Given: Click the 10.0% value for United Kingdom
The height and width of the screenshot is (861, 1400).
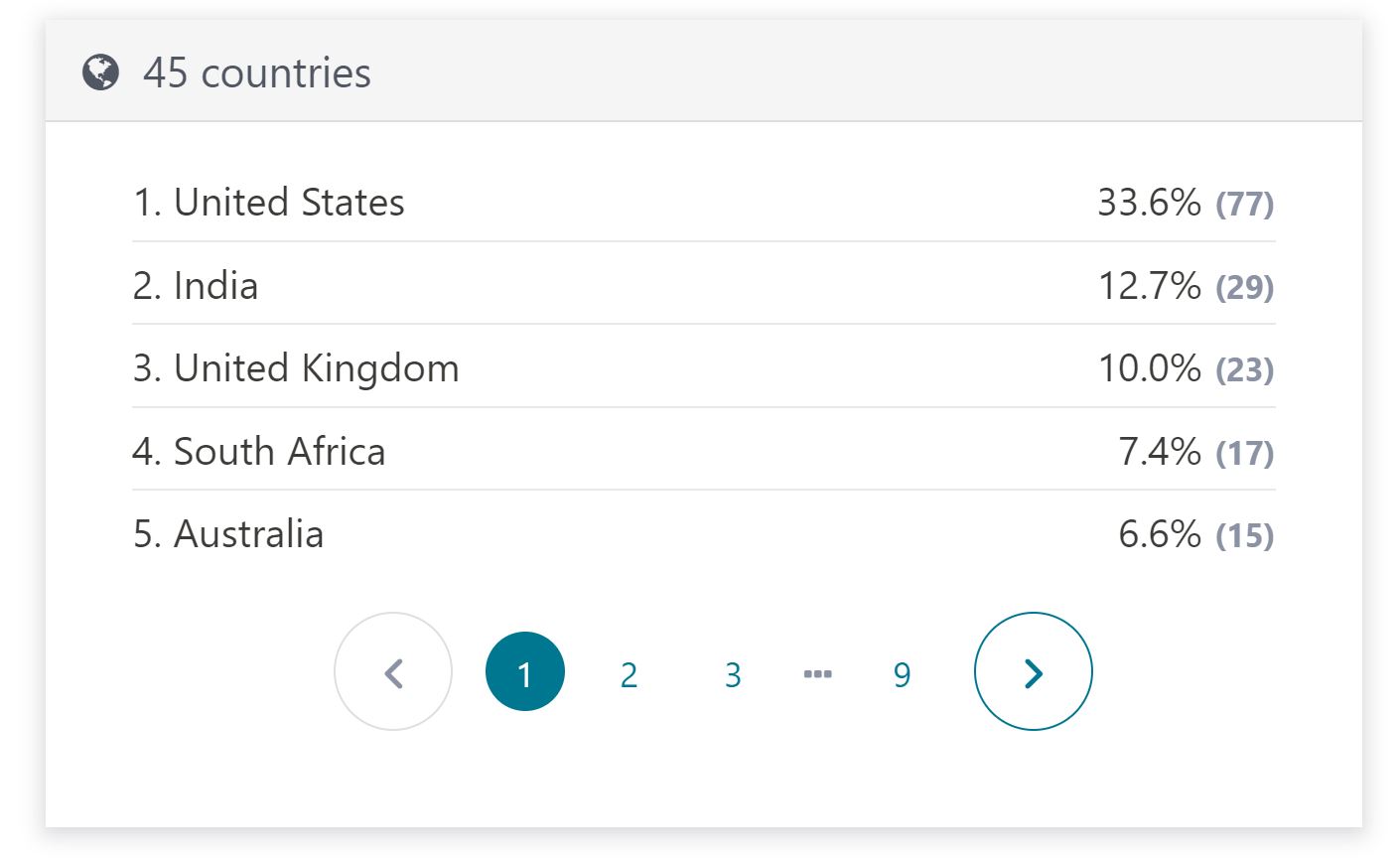Looking at the screenshot, I should click(x=1150, y=368).
